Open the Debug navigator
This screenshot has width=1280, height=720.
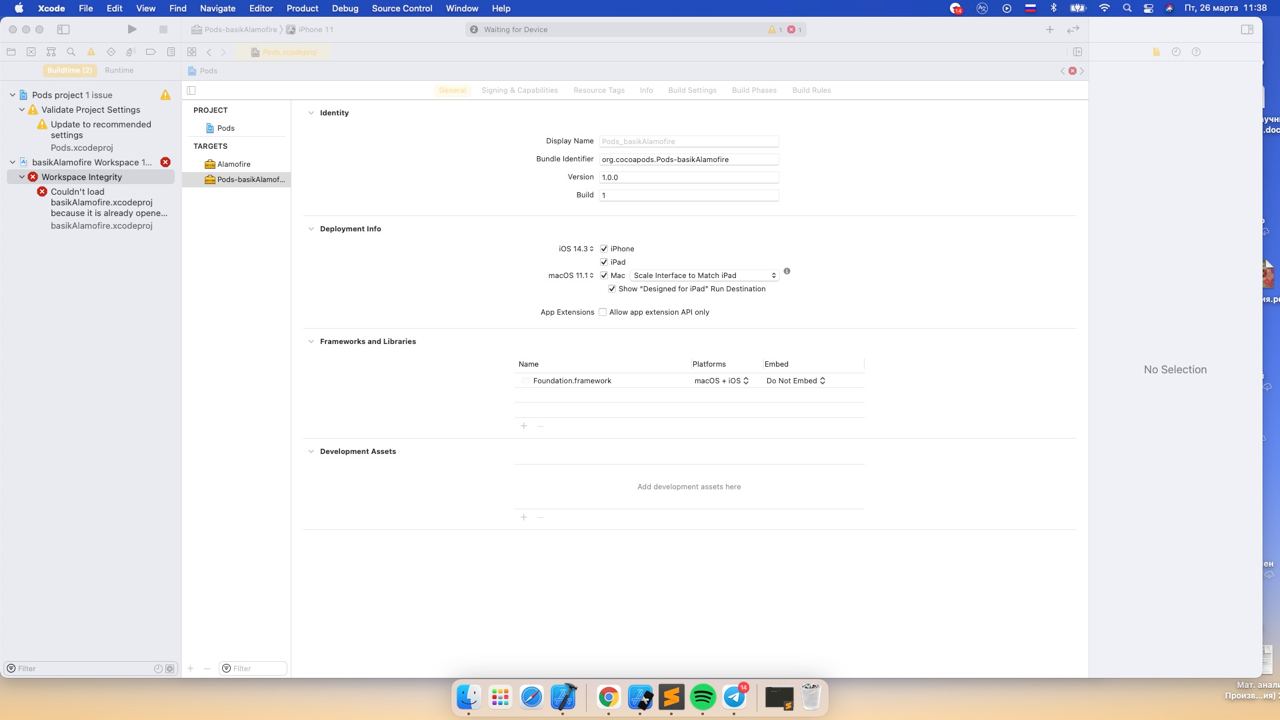[131, 52]
